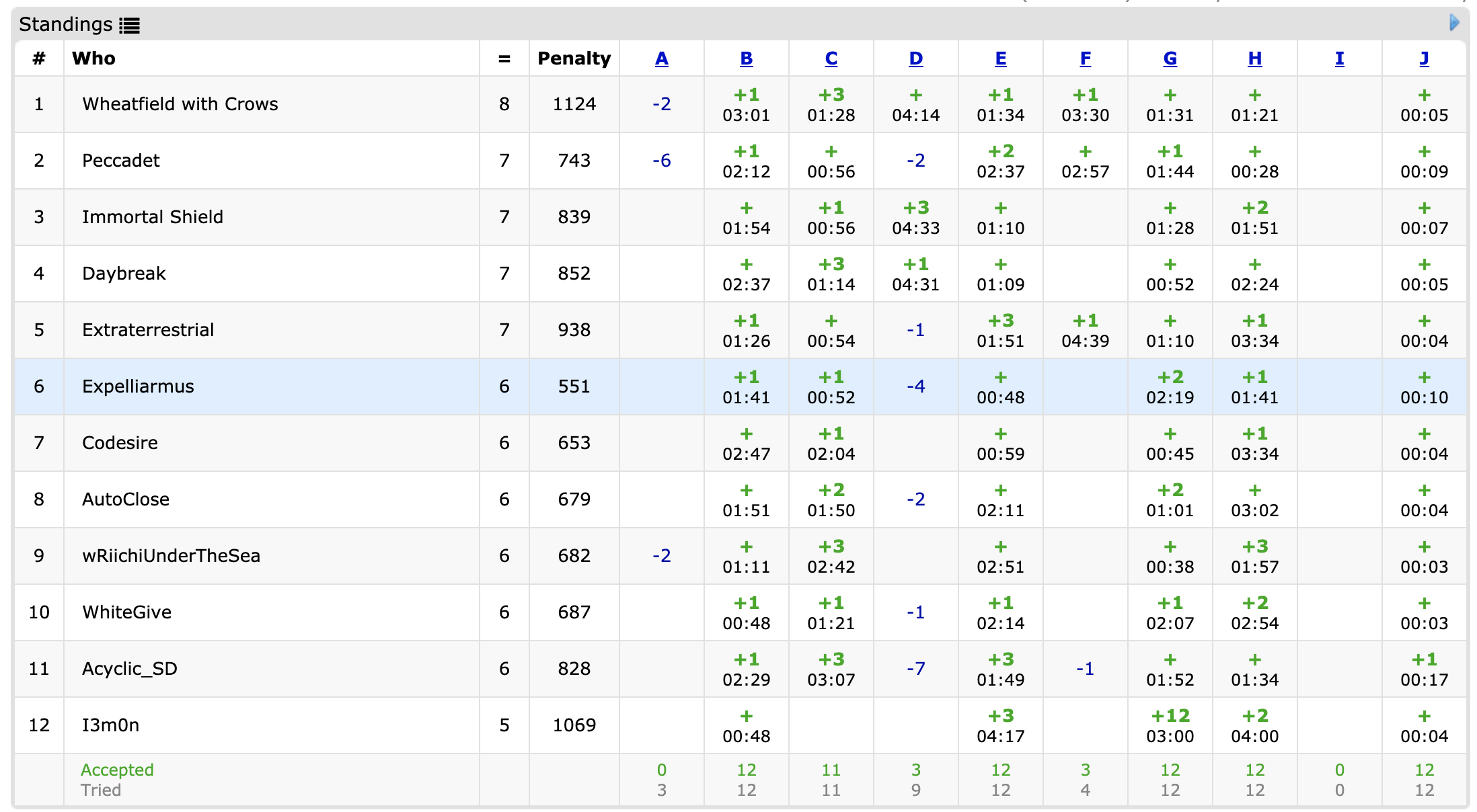Image resolution: width=1477 pixels, height=812 pixels.
Task: Open problem G column header
Action: [1170, 58]
